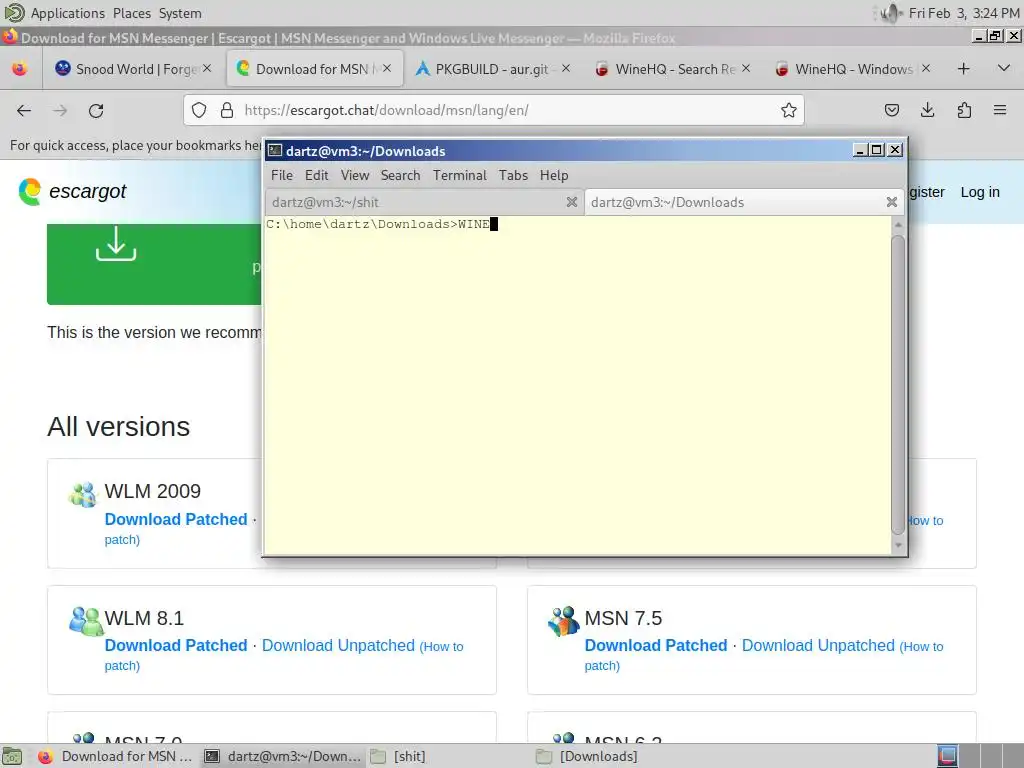Switch to WineHQ Search Results tab

[x=673, y=69]
